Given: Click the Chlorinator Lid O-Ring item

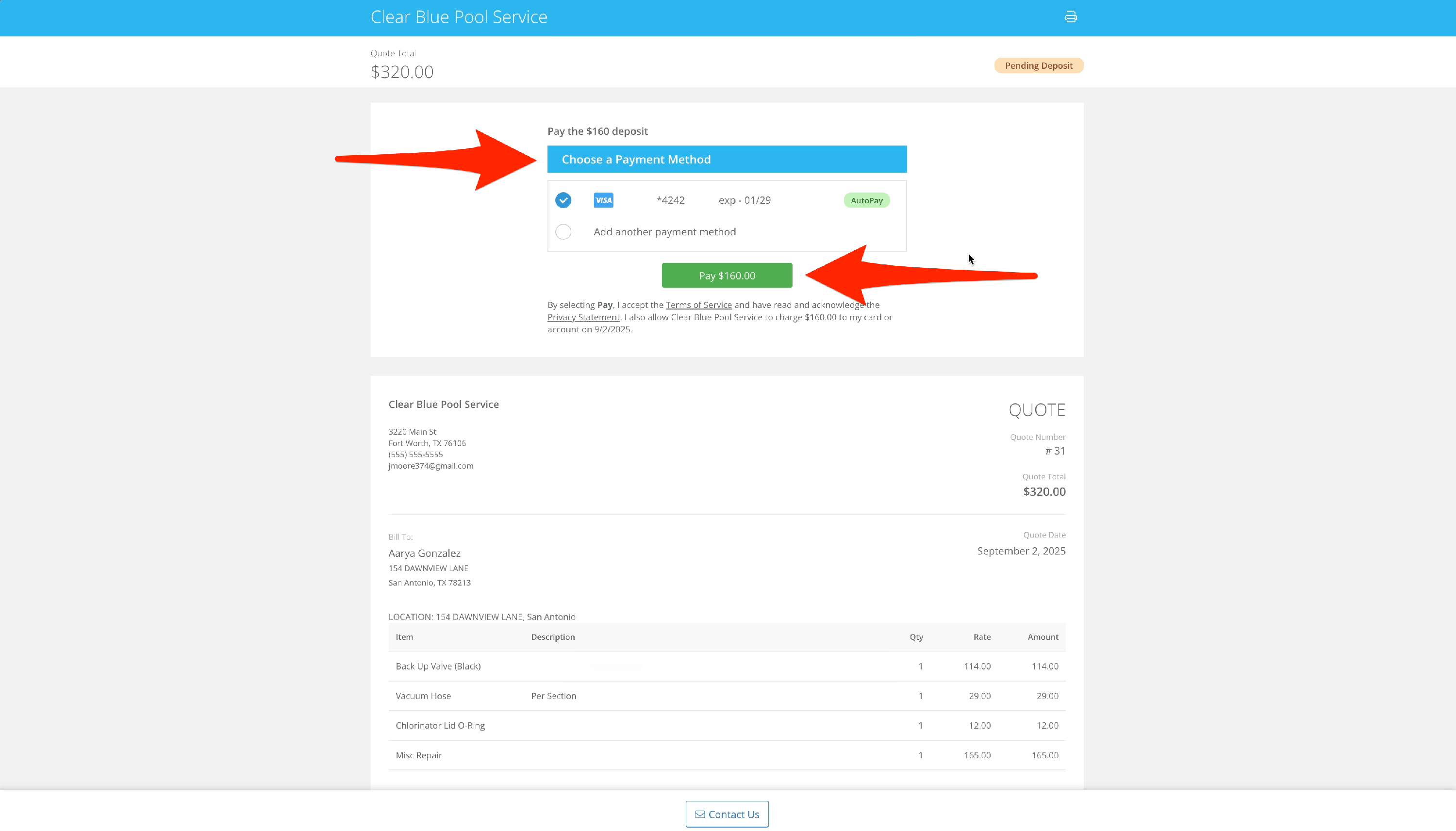Looking at the screenshot, I should coord(440,725).
